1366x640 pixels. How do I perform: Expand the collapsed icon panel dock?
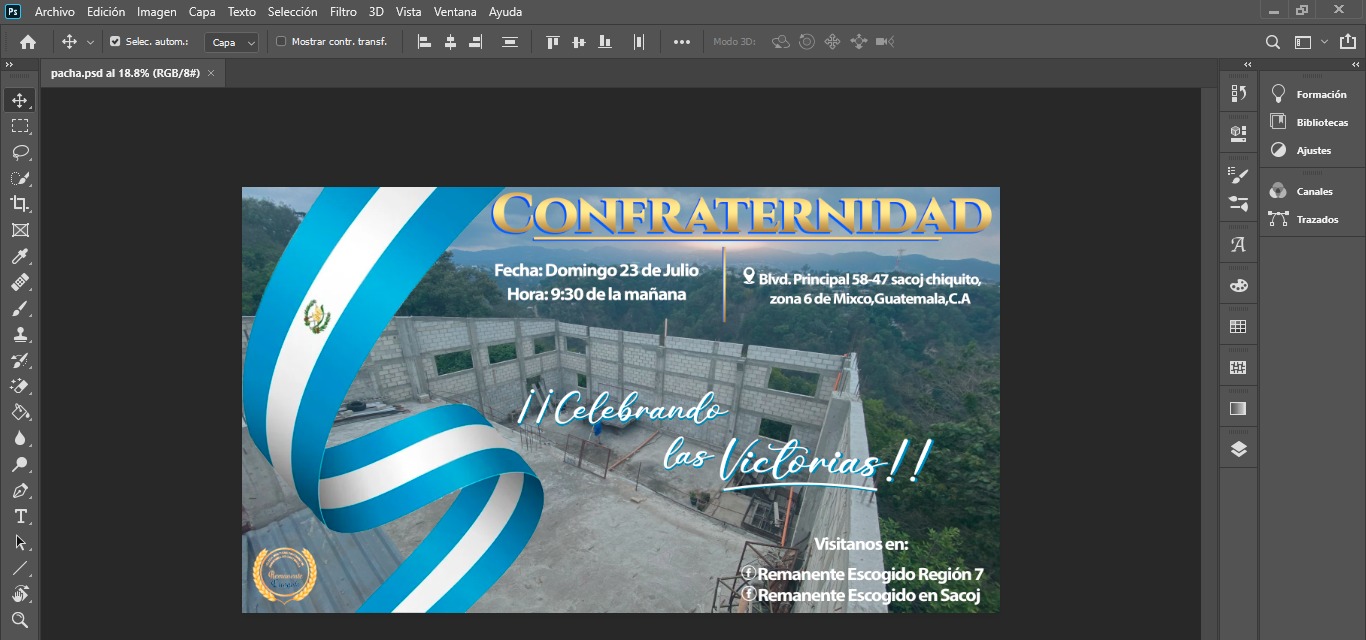(1247, 64)
